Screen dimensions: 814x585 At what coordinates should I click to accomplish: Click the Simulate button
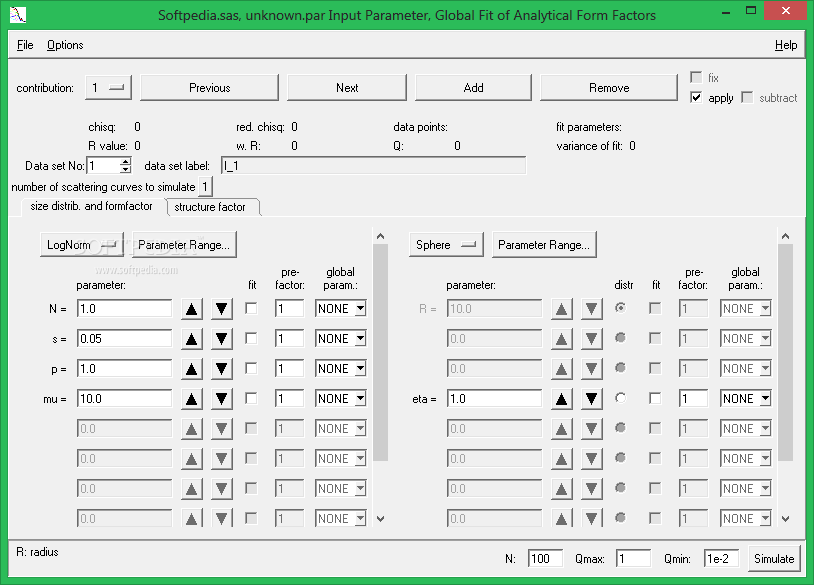tap(774, 559)
